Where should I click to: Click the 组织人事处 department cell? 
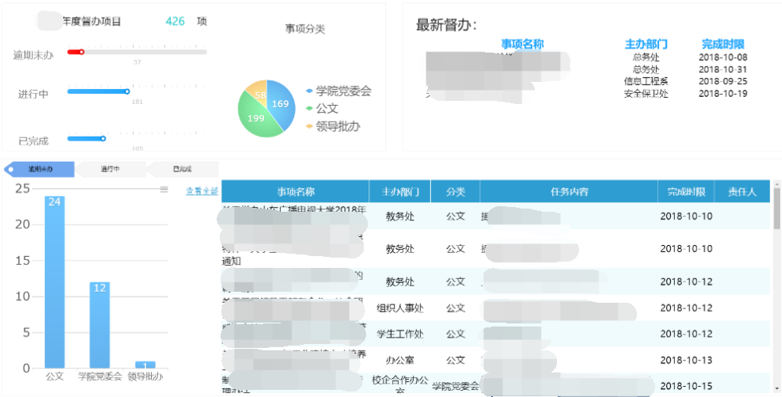coord(400,308)
